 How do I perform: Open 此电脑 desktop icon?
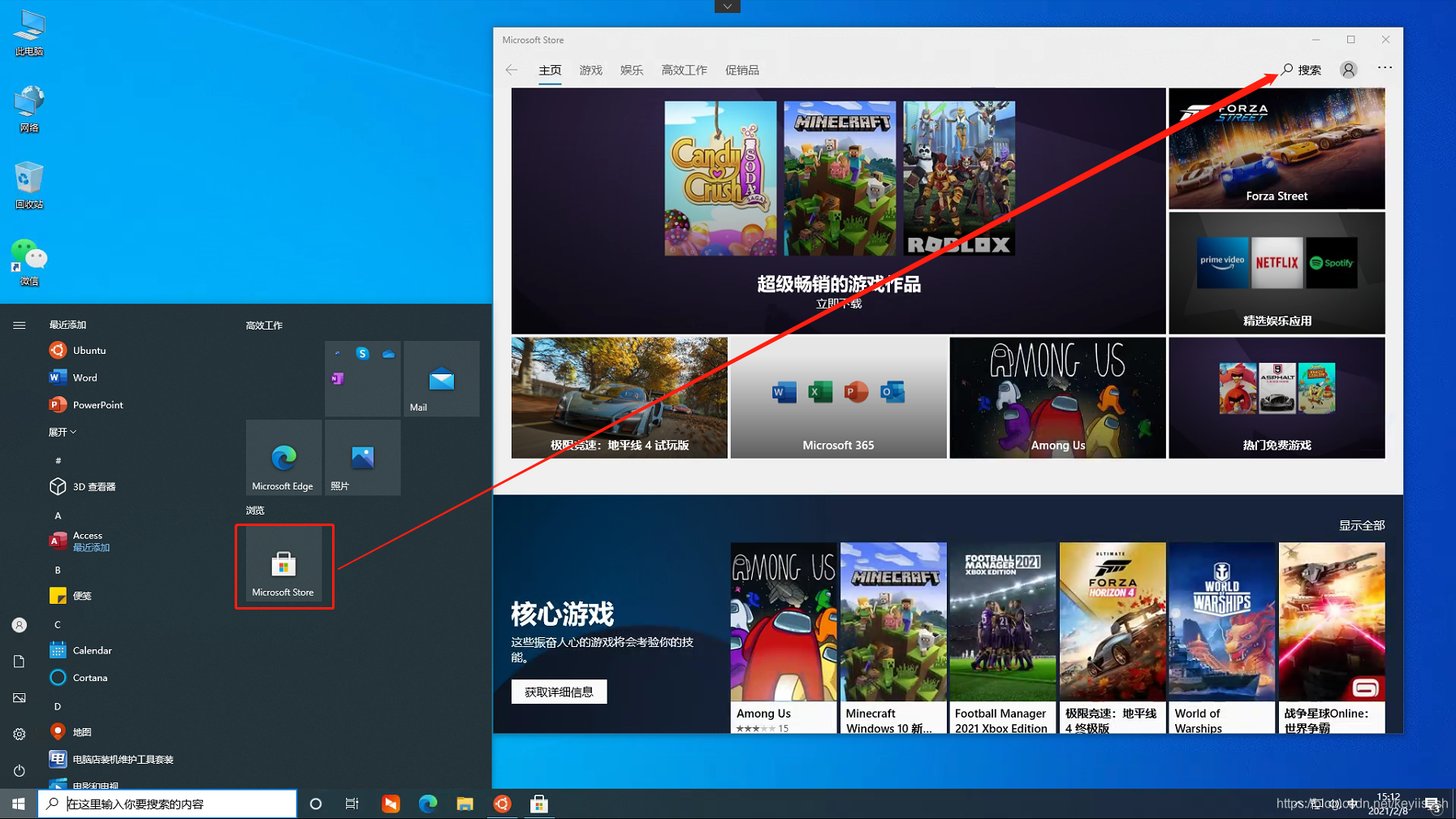point(29,33)
